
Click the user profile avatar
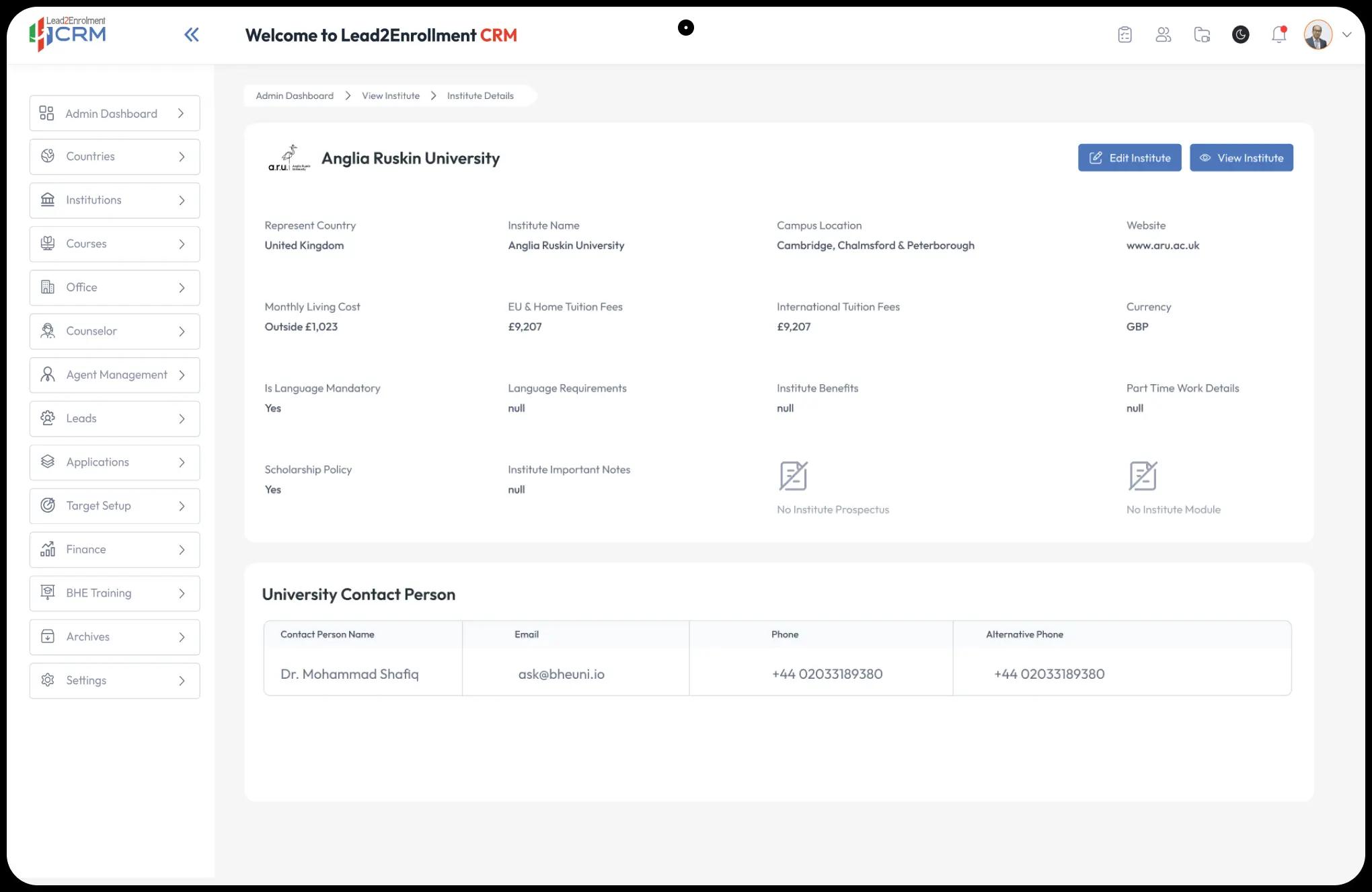point(1318,35)
